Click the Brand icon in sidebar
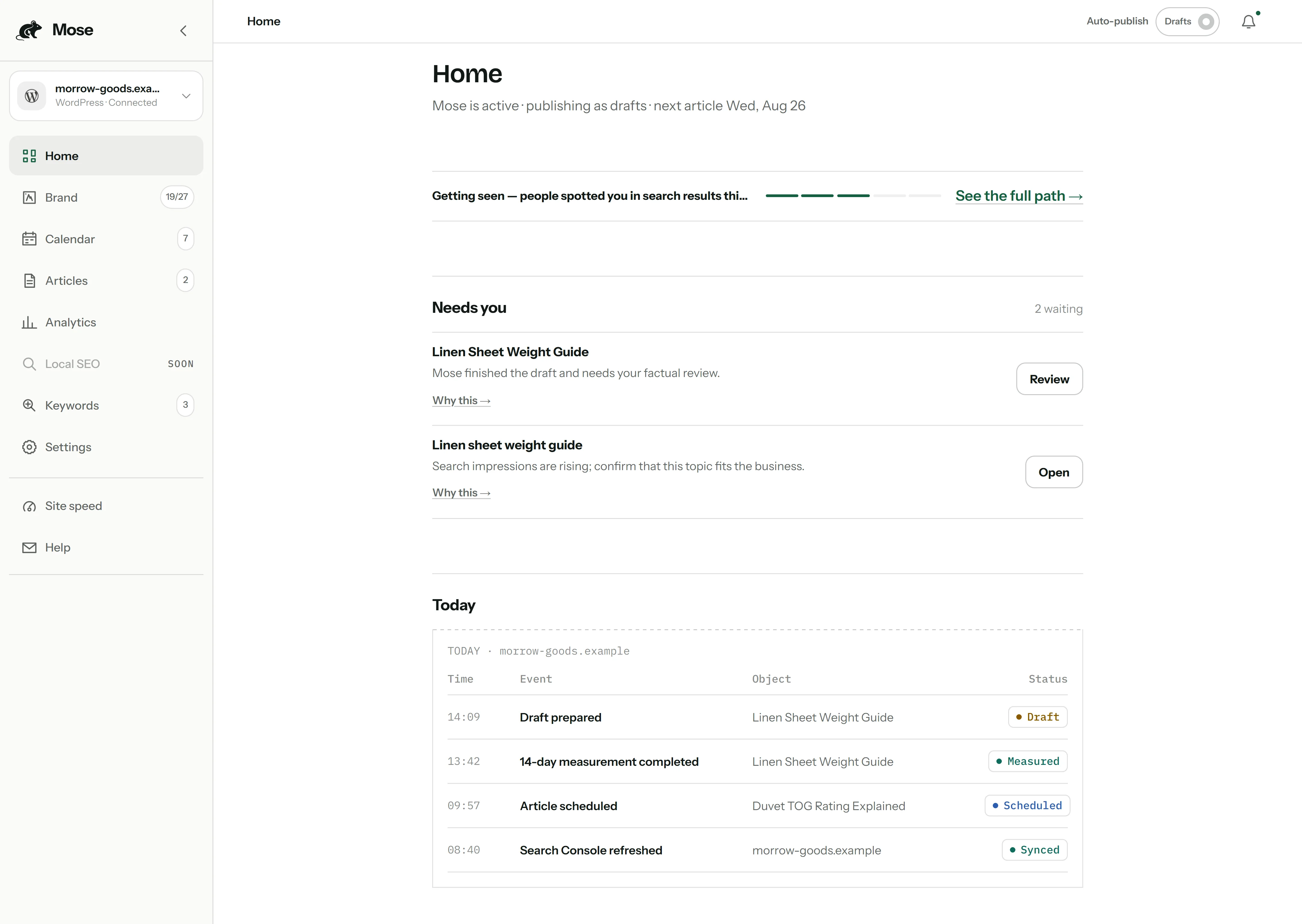The height and width of the screenshot is (924, 1302). [x=30, y=197]
